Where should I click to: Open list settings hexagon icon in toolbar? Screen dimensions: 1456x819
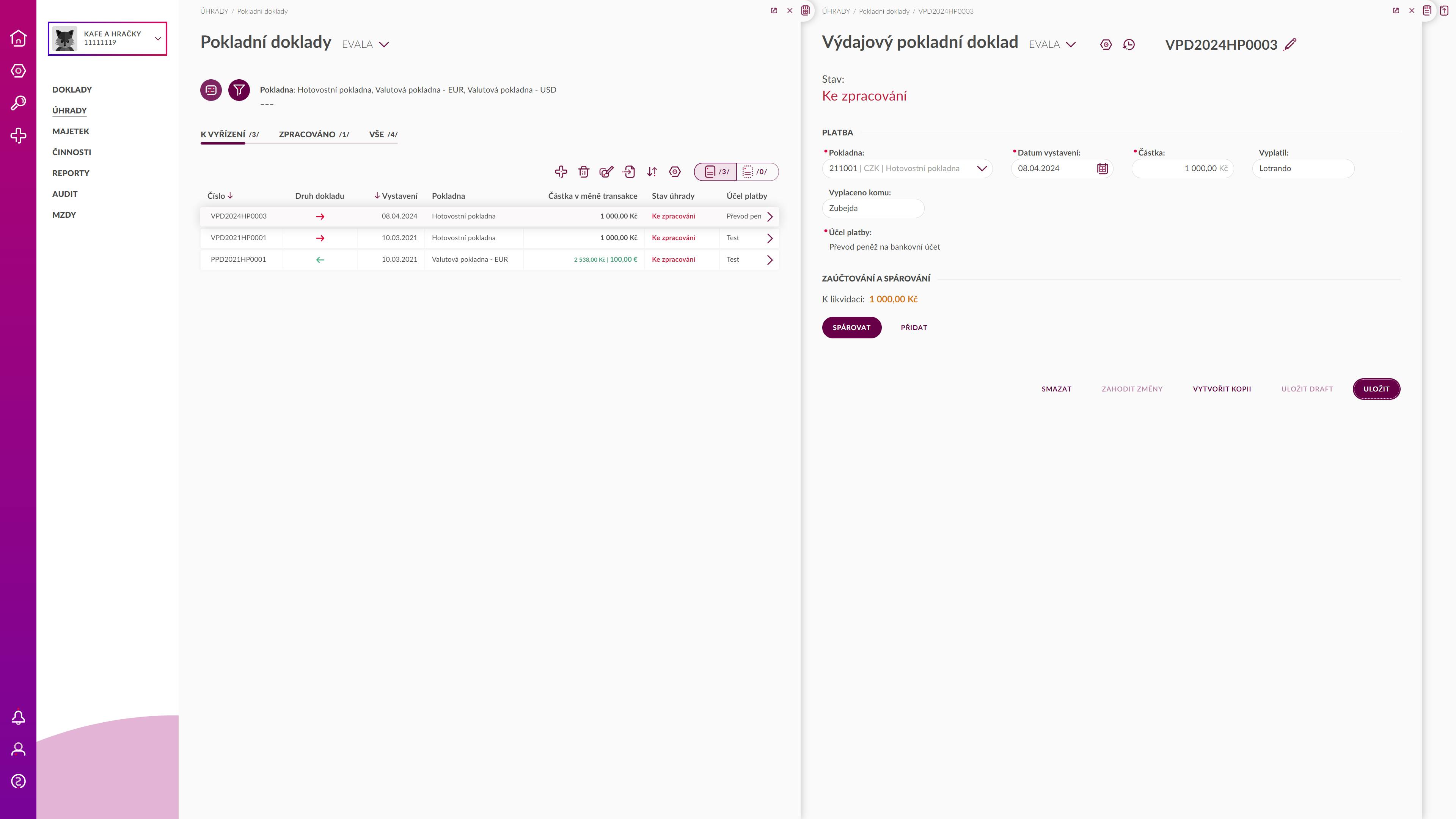[x=675, y=172]
